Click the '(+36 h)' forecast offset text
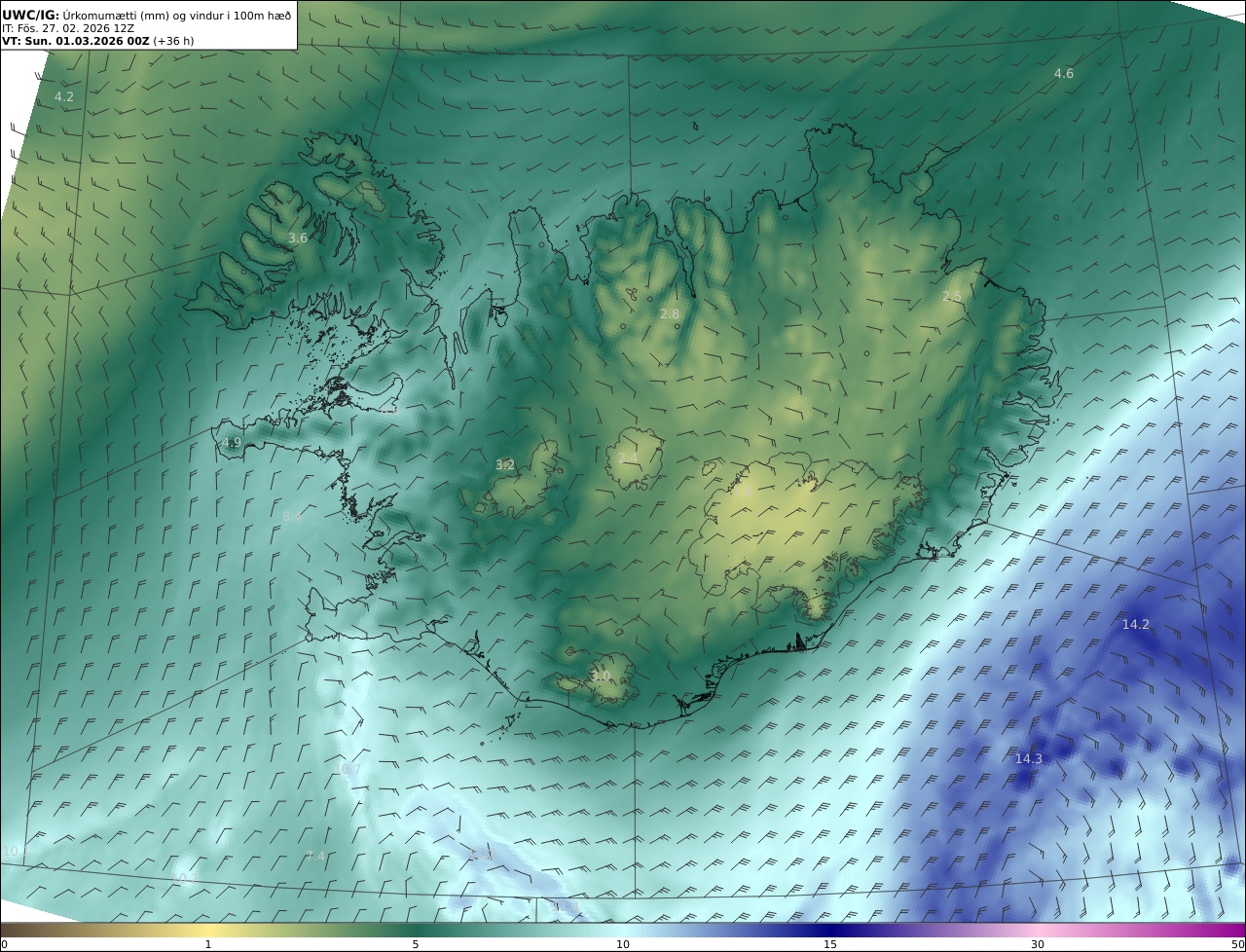This screenshot has width=1246, height=952. 173,42
